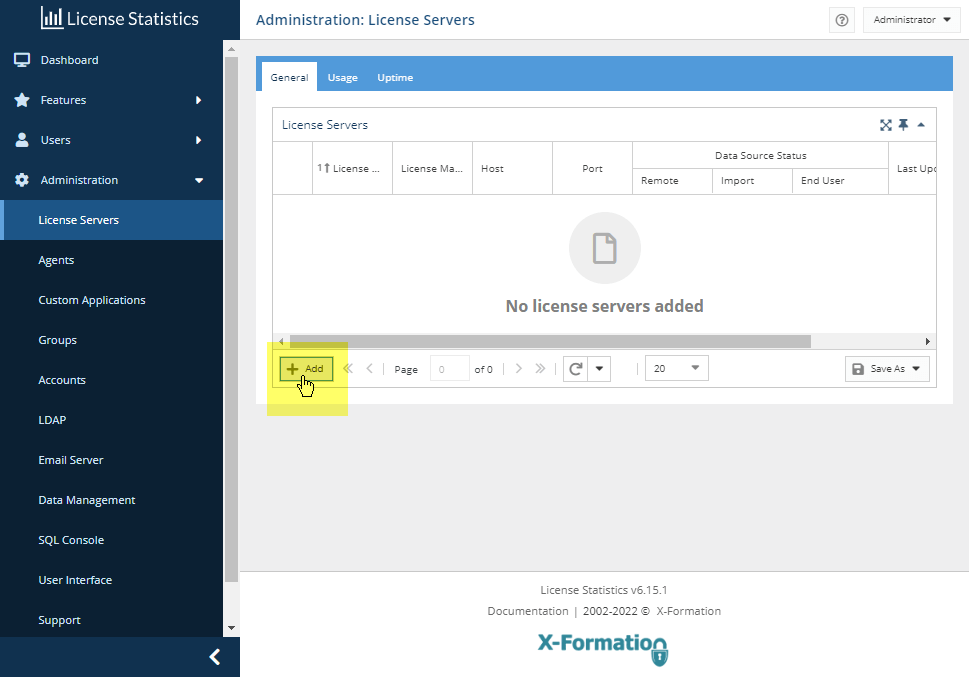
Task: Click the License Manager column header
Action: (x=433, y=168)
